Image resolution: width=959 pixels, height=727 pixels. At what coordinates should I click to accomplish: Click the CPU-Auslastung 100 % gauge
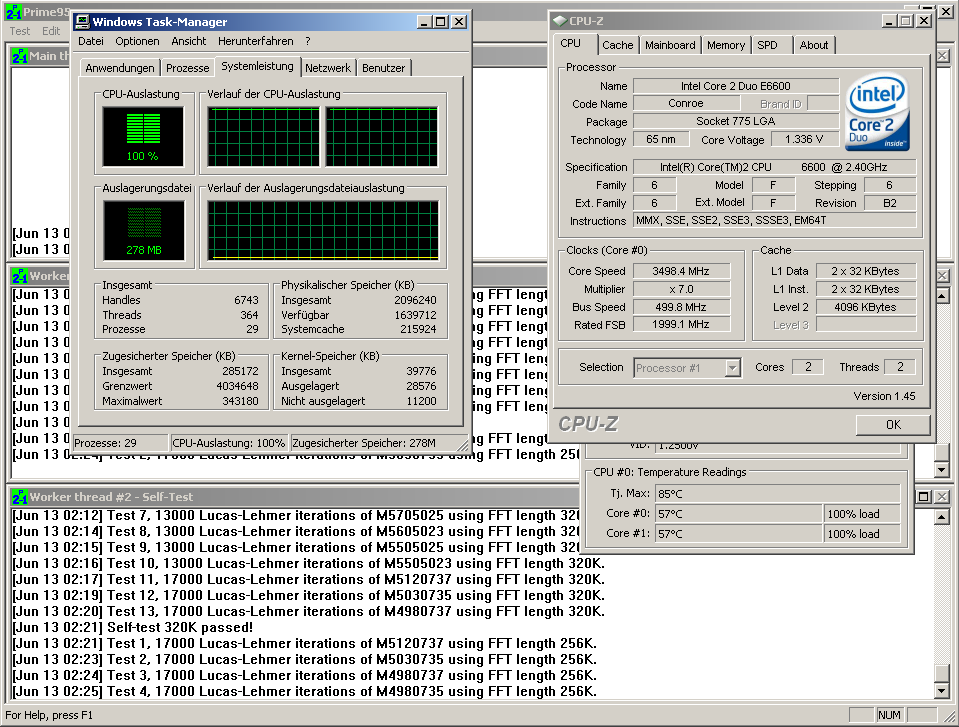coord(143,137)
